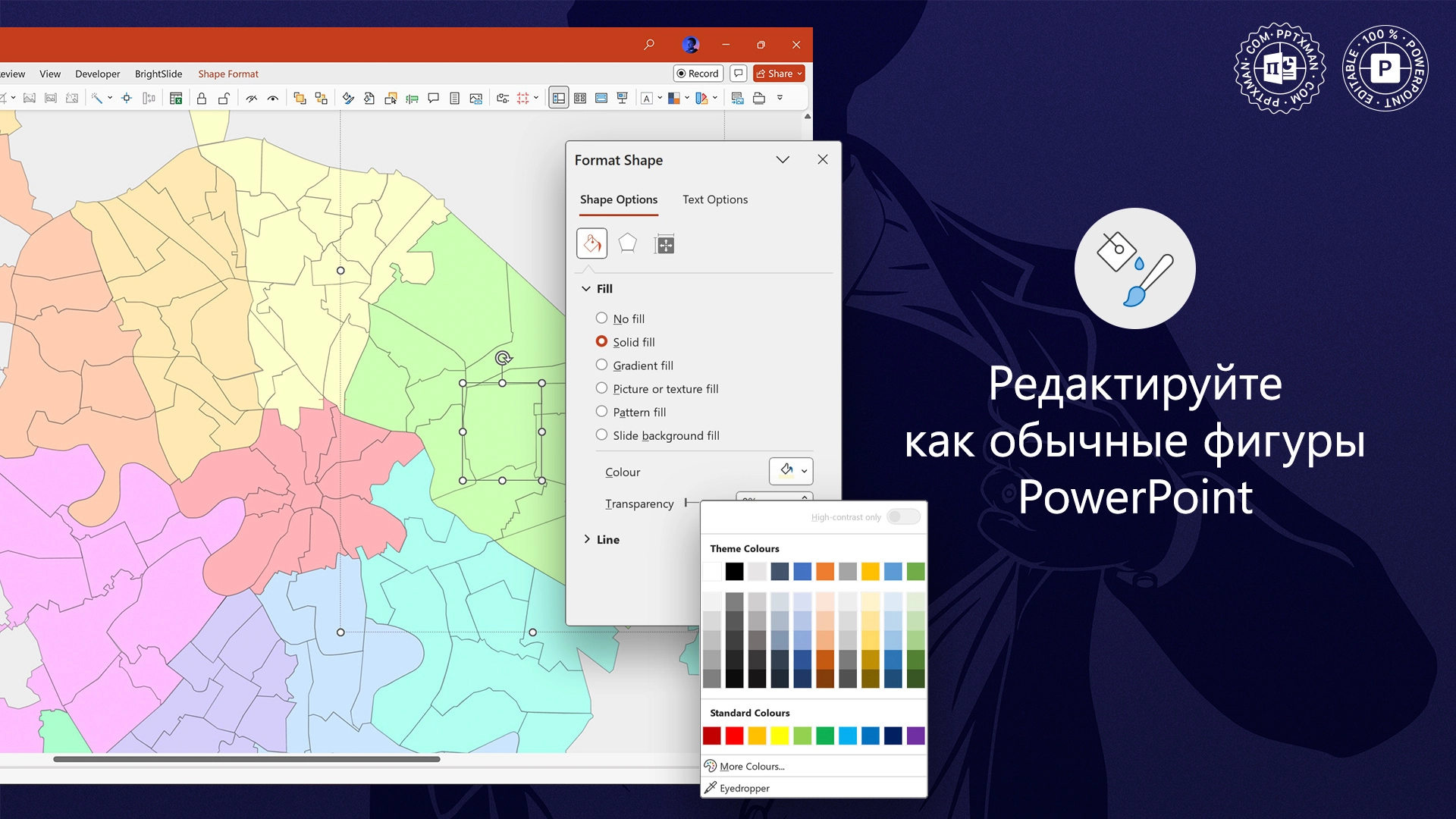Switch to the Text Options tab
This screenshot has width=1456, height=819.
point(714,199)
